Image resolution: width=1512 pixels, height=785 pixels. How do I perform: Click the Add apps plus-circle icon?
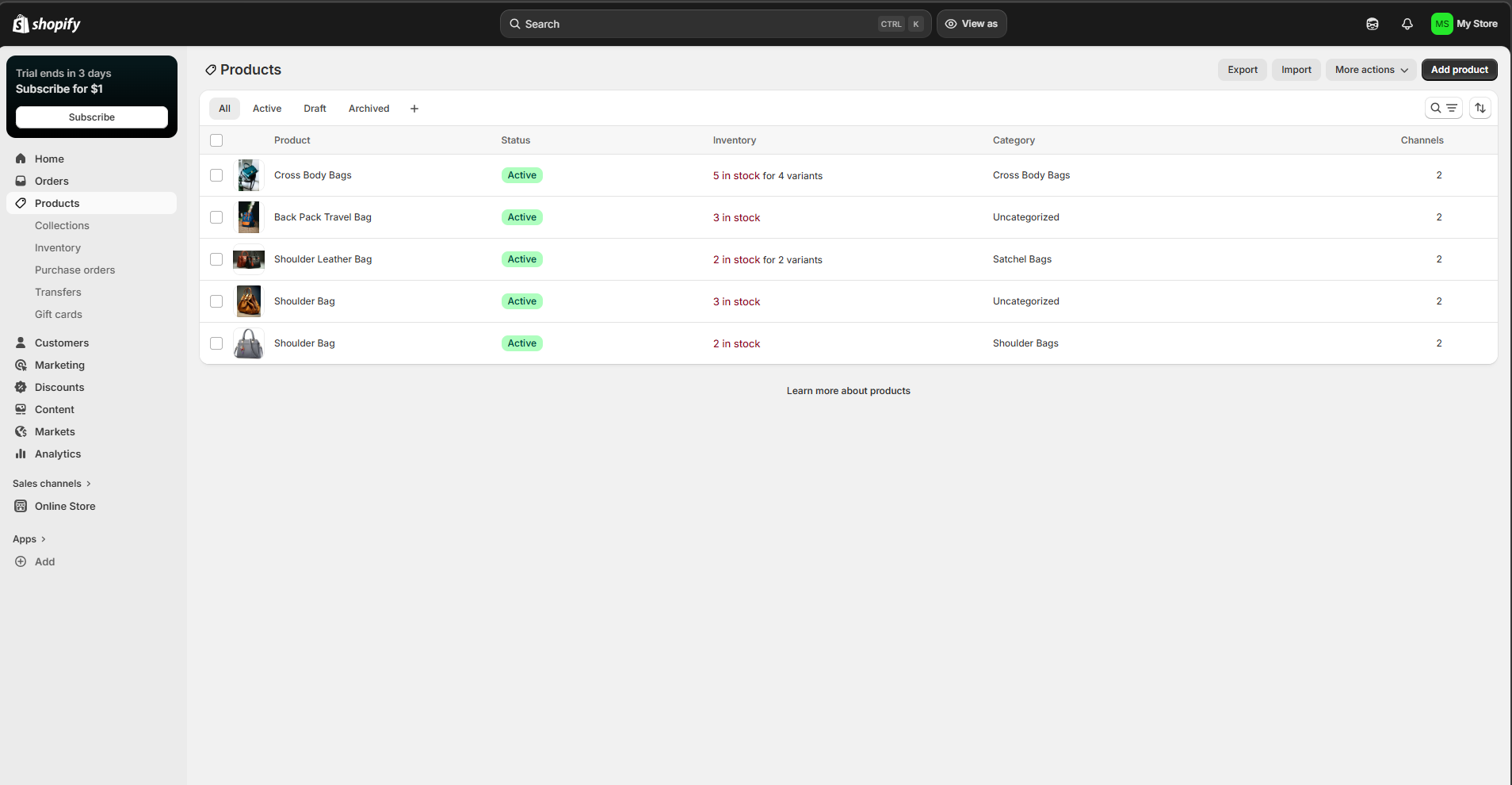click(21, 561)
